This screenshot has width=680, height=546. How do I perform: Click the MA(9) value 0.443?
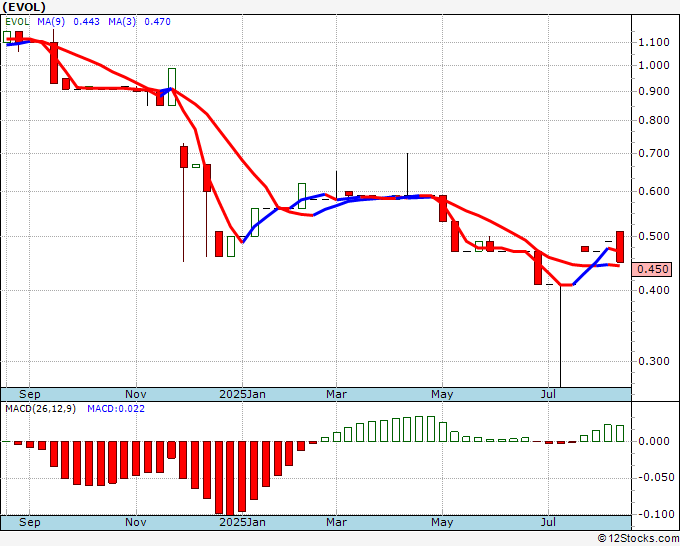click(x=86, y=22)
